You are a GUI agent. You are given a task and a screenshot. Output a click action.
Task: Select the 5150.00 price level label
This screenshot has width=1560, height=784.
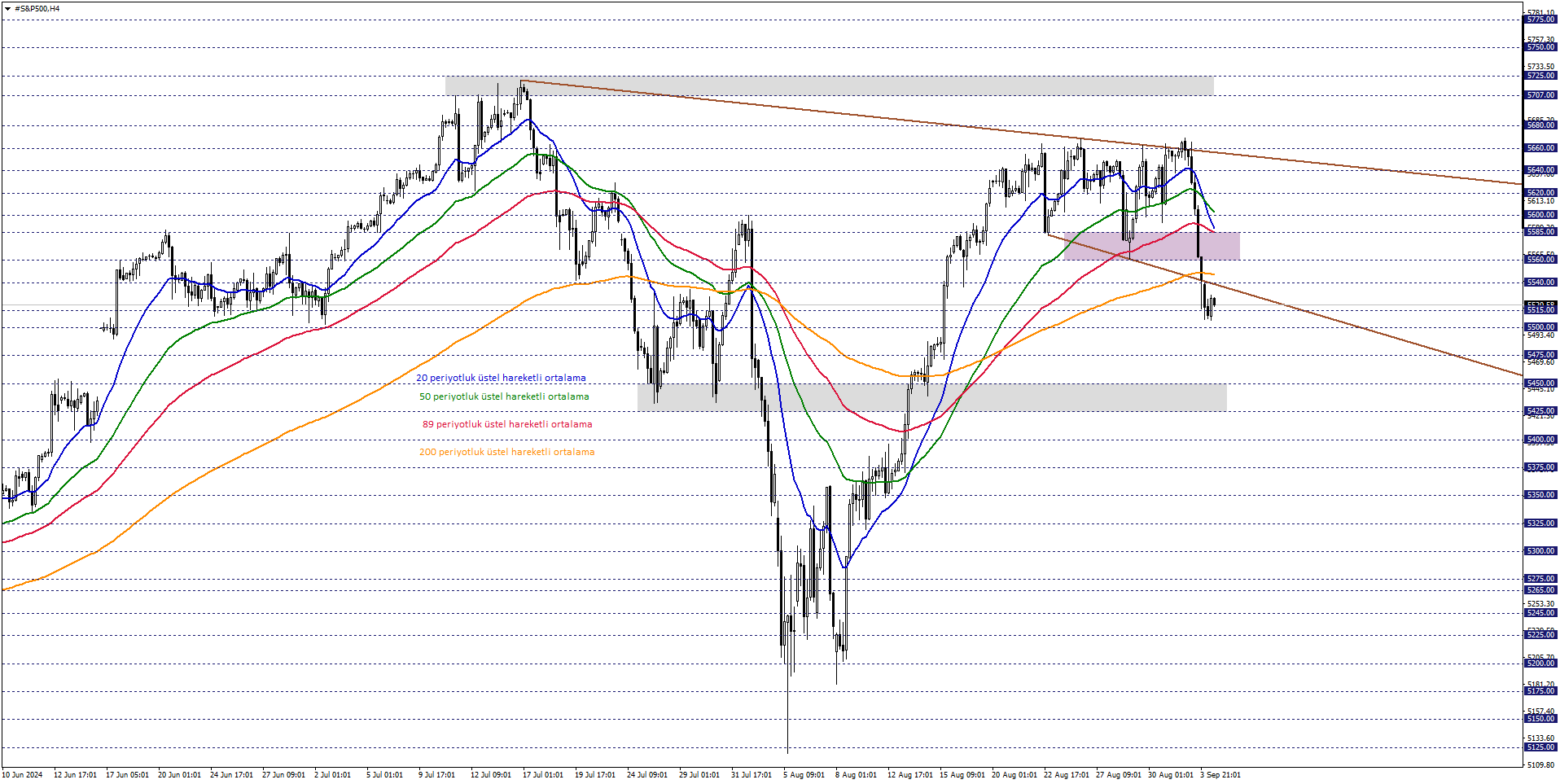1540,719
